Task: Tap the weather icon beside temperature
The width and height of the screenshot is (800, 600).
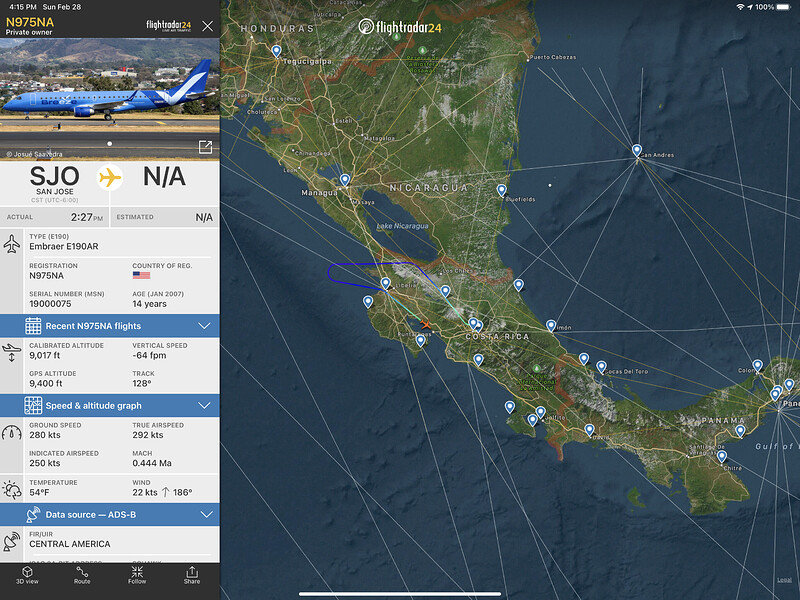Action: click(12, 490)
